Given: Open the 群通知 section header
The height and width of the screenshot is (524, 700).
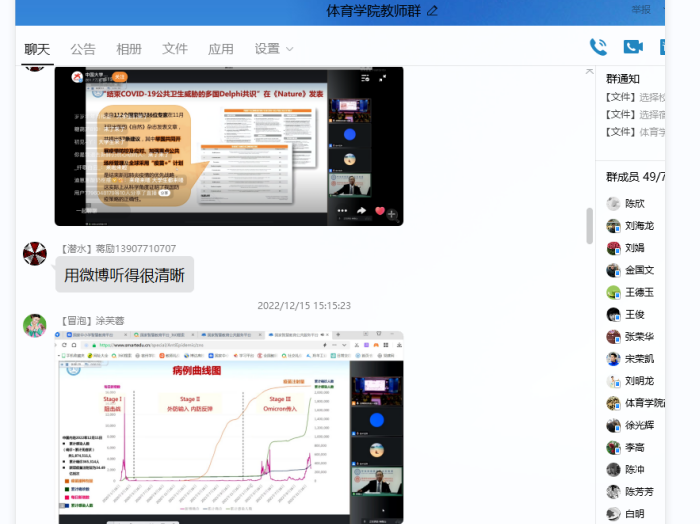Looking at the screenshot, I should click(x=623, y=79).
